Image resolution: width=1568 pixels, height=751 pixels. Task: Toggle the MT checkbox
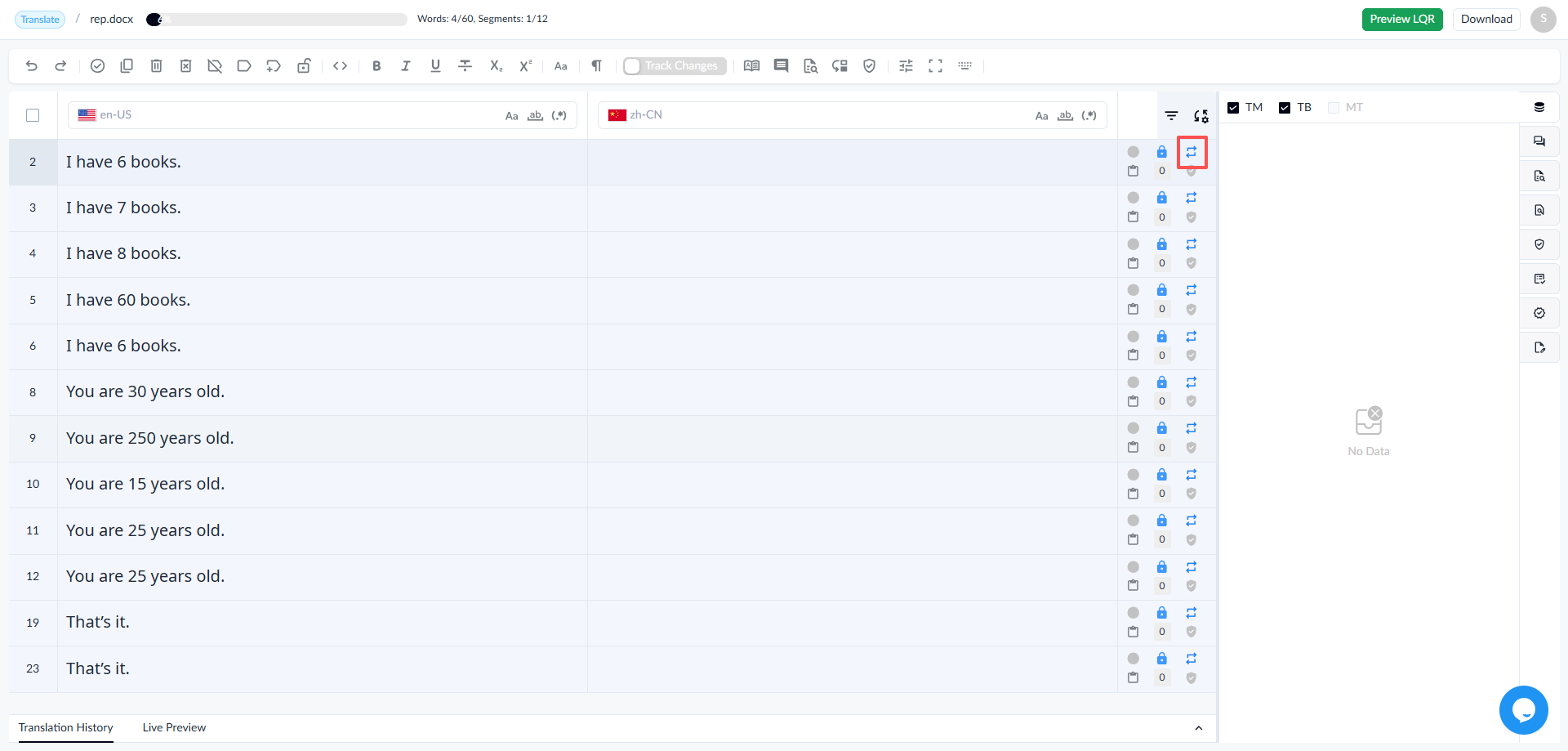click(1334, 108)
